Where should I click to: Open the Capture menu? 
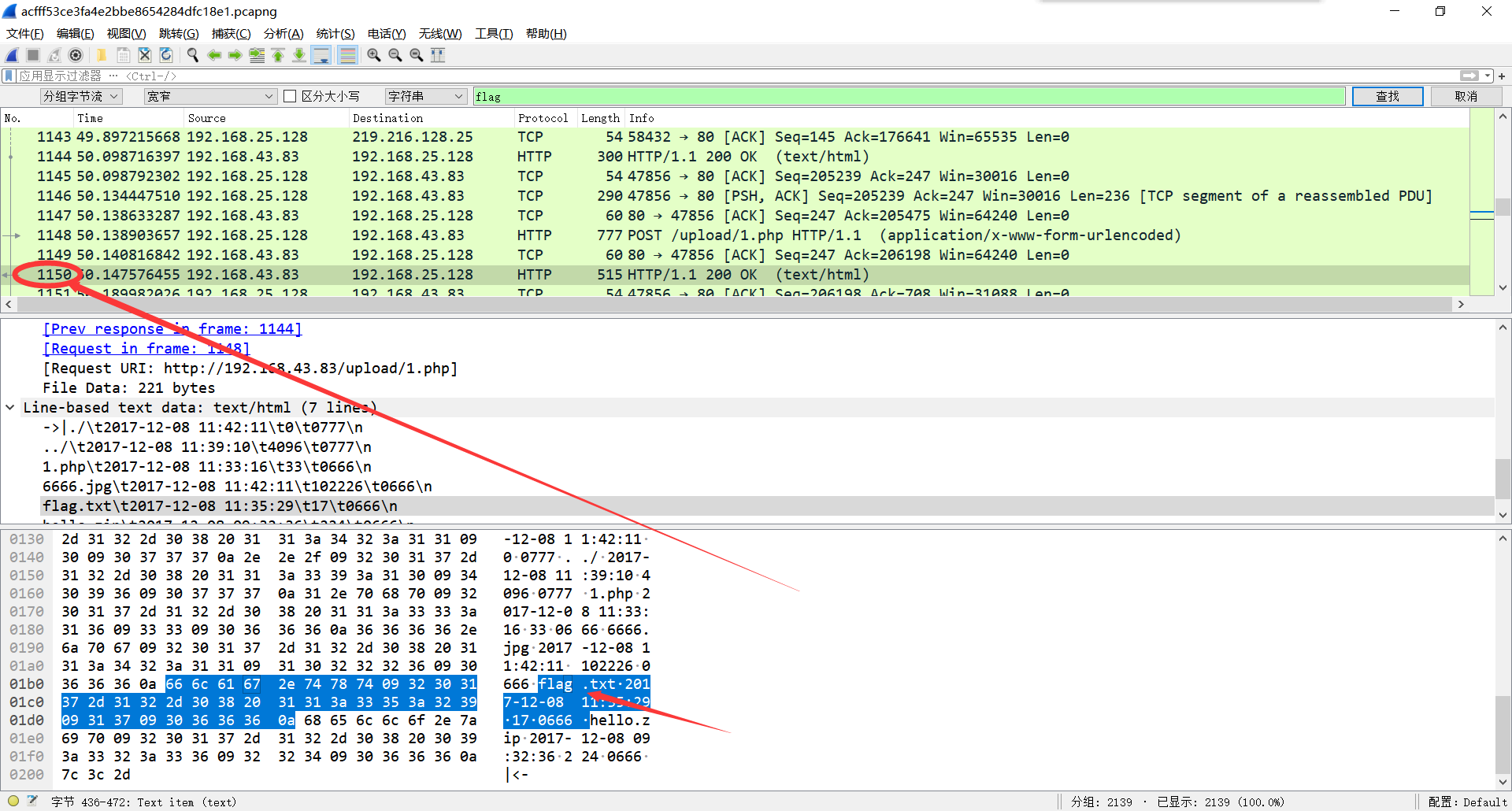coord(231,33)
